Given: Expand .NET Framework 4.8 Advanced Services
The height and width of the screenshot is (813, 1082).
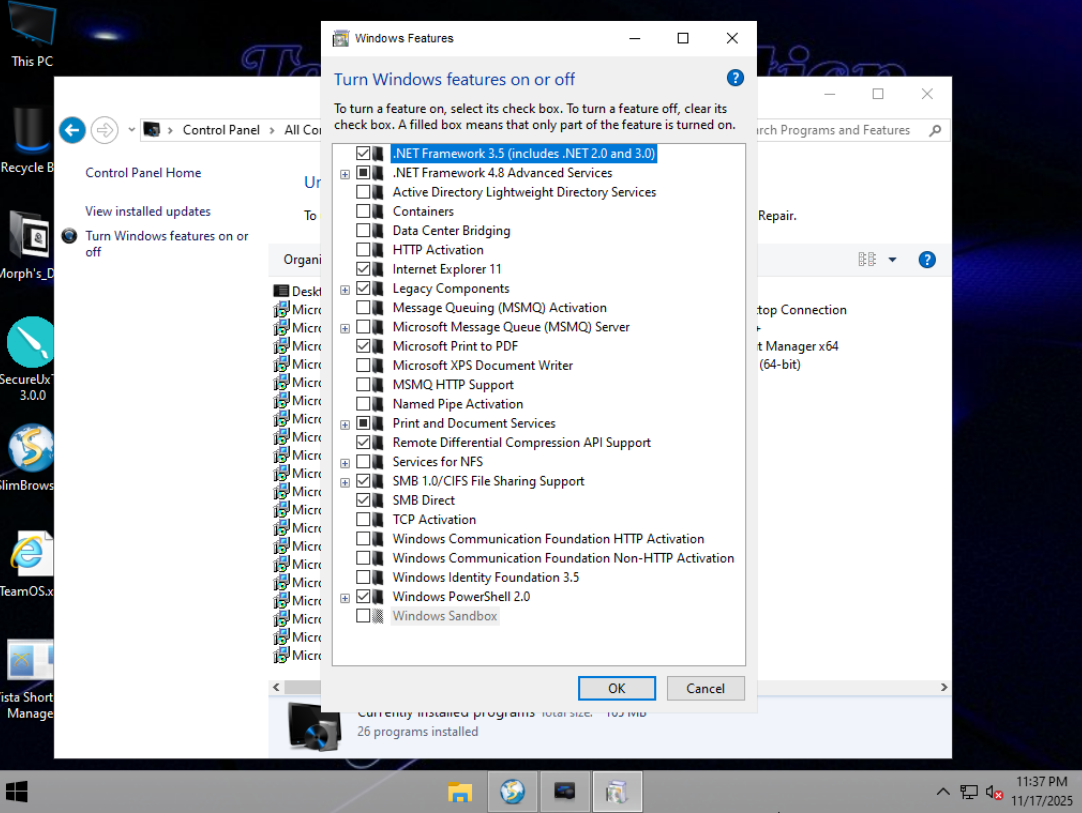Looking at the screenshot, I should 345,174.
